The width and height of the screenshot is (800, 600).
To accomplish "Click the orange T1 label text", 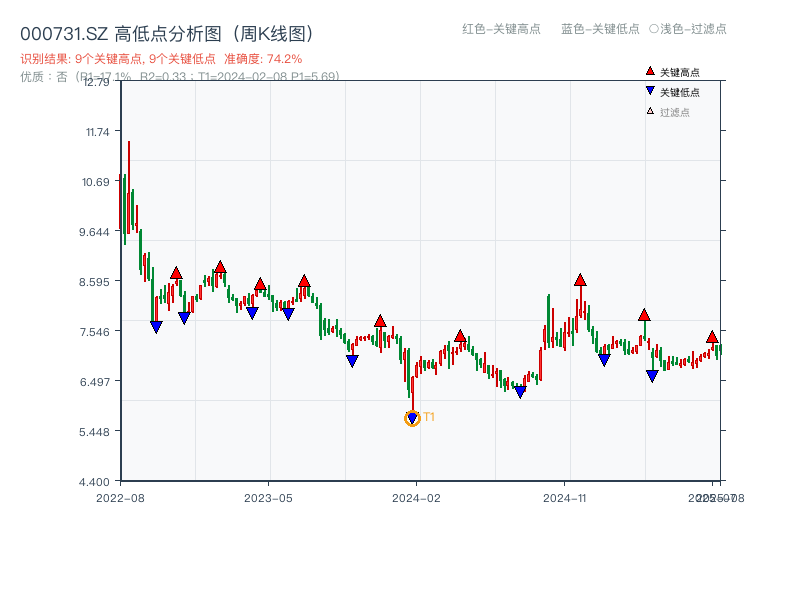I will [x=429, y=417].
